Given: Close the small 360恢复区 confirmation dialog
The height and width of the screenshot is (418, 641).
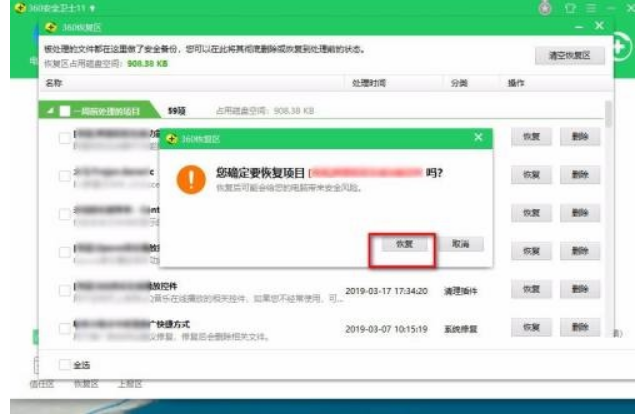Looking at the screenshot, I should click(x=478, y=137).
